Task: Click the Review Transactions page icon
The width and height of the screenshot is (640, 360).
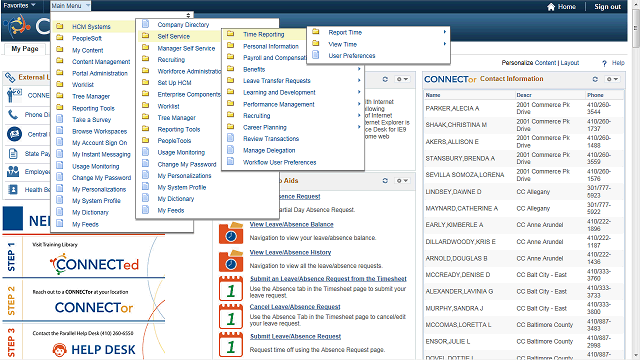Action: pyautogui.click(x=231, y=138)
